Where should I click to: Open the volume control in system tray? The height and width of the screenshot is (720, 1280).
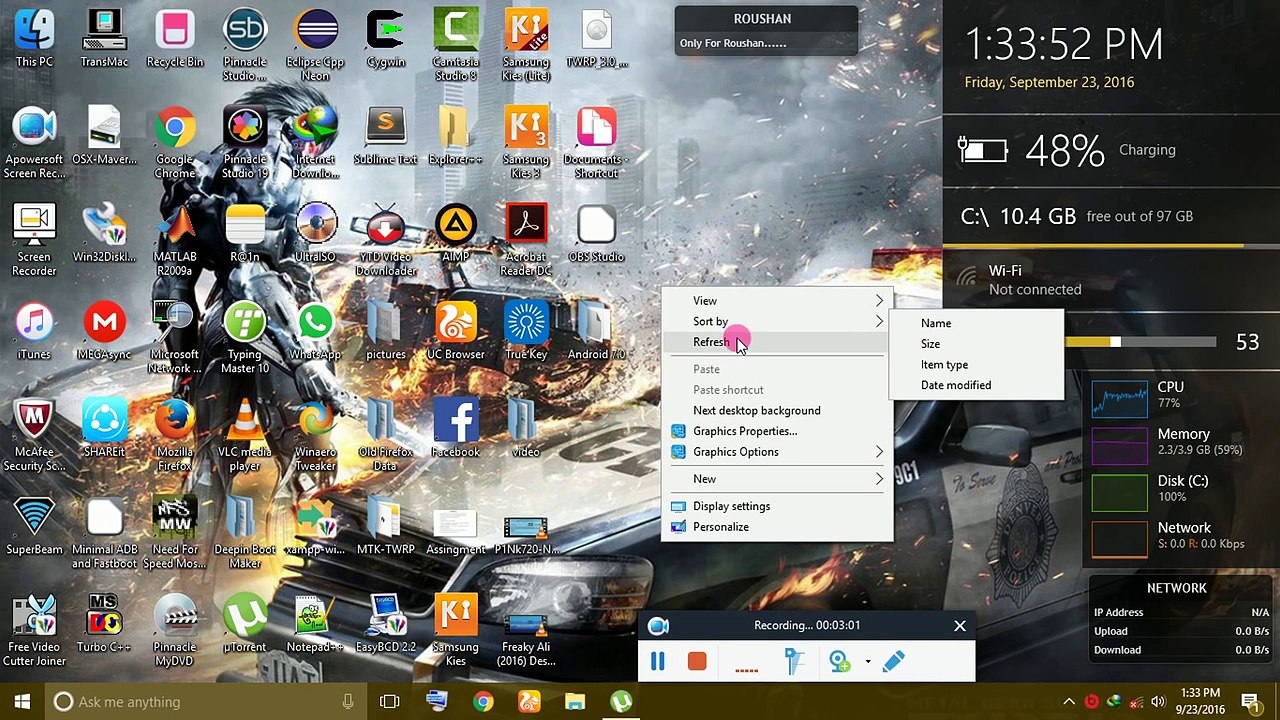(1158, 702)
